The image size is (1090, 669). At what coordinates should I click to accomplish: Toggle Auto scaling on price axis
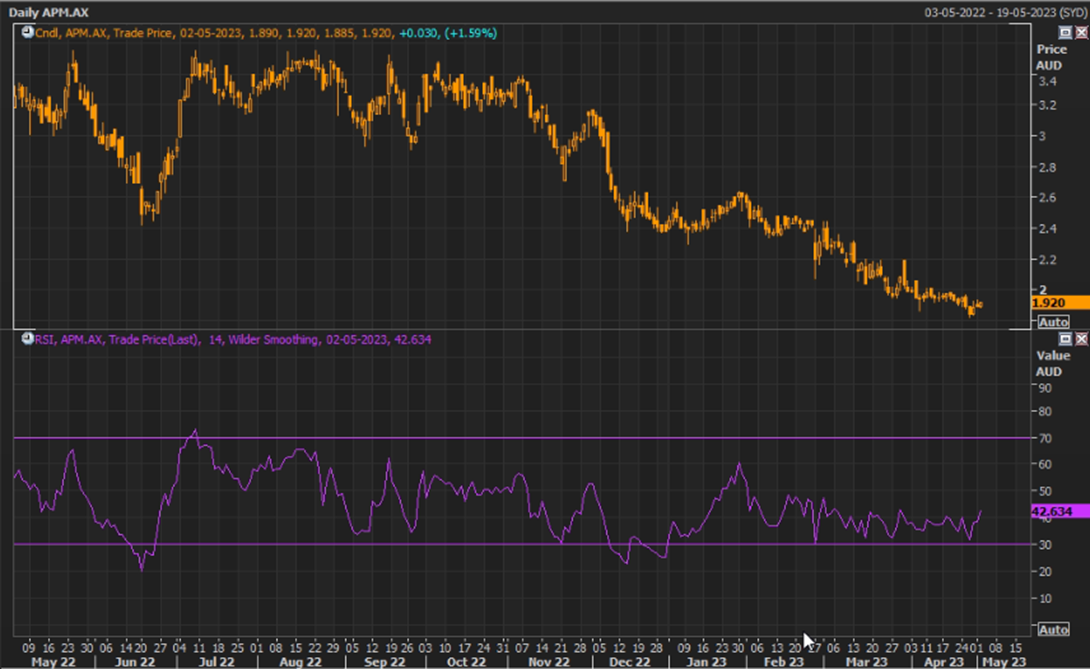point(1053,322)
